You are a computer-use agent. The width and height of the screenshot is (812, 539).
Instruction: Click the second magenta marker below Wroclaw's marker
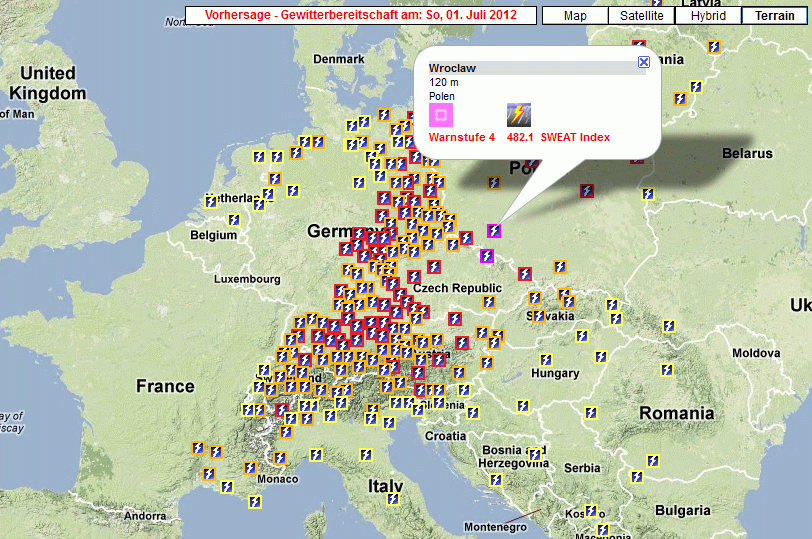487,256
